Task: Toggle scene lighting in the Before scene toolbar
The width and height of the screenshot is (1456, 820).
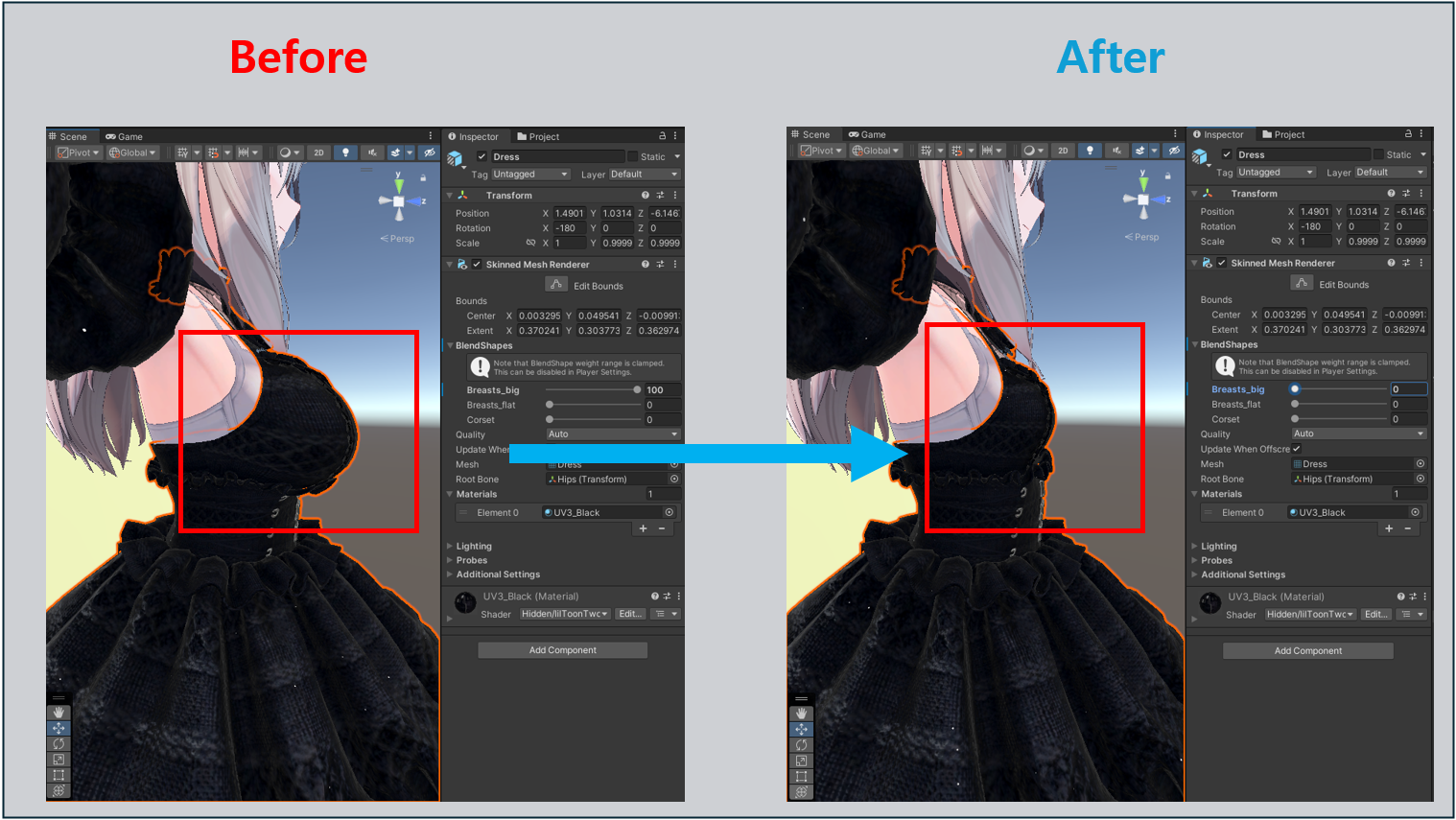Action: click(346, 152)
